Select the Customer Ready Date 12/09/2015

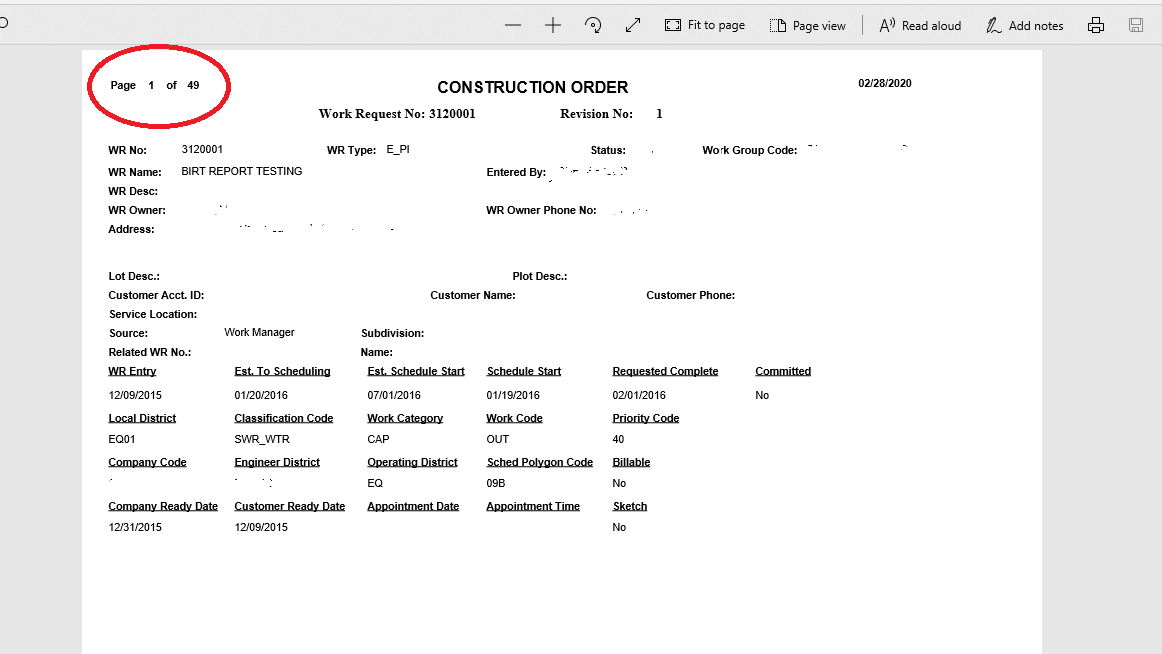click(261, 527)
